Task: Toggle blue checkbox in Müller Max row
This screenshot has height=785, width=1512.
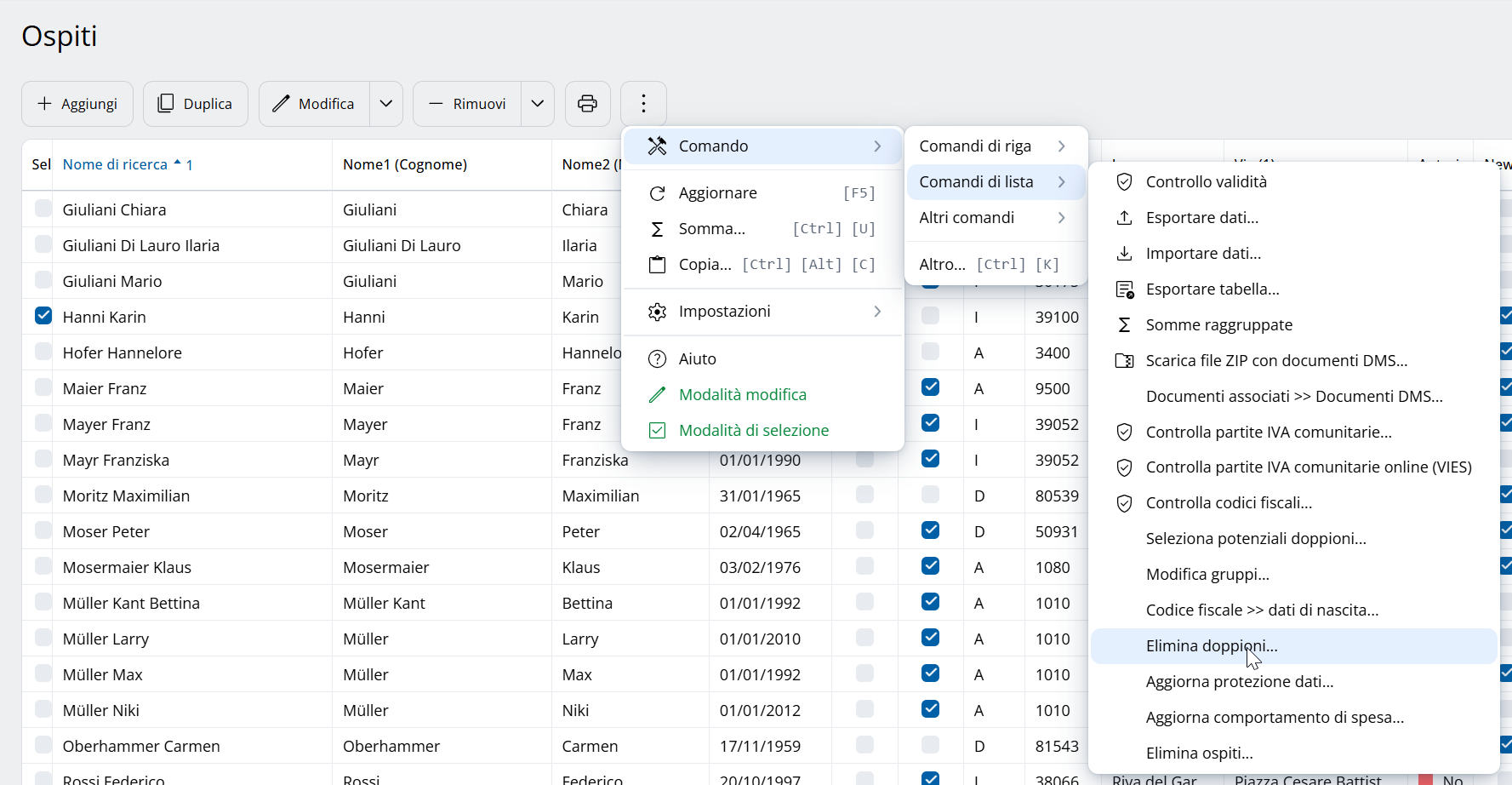Action: 931,673
